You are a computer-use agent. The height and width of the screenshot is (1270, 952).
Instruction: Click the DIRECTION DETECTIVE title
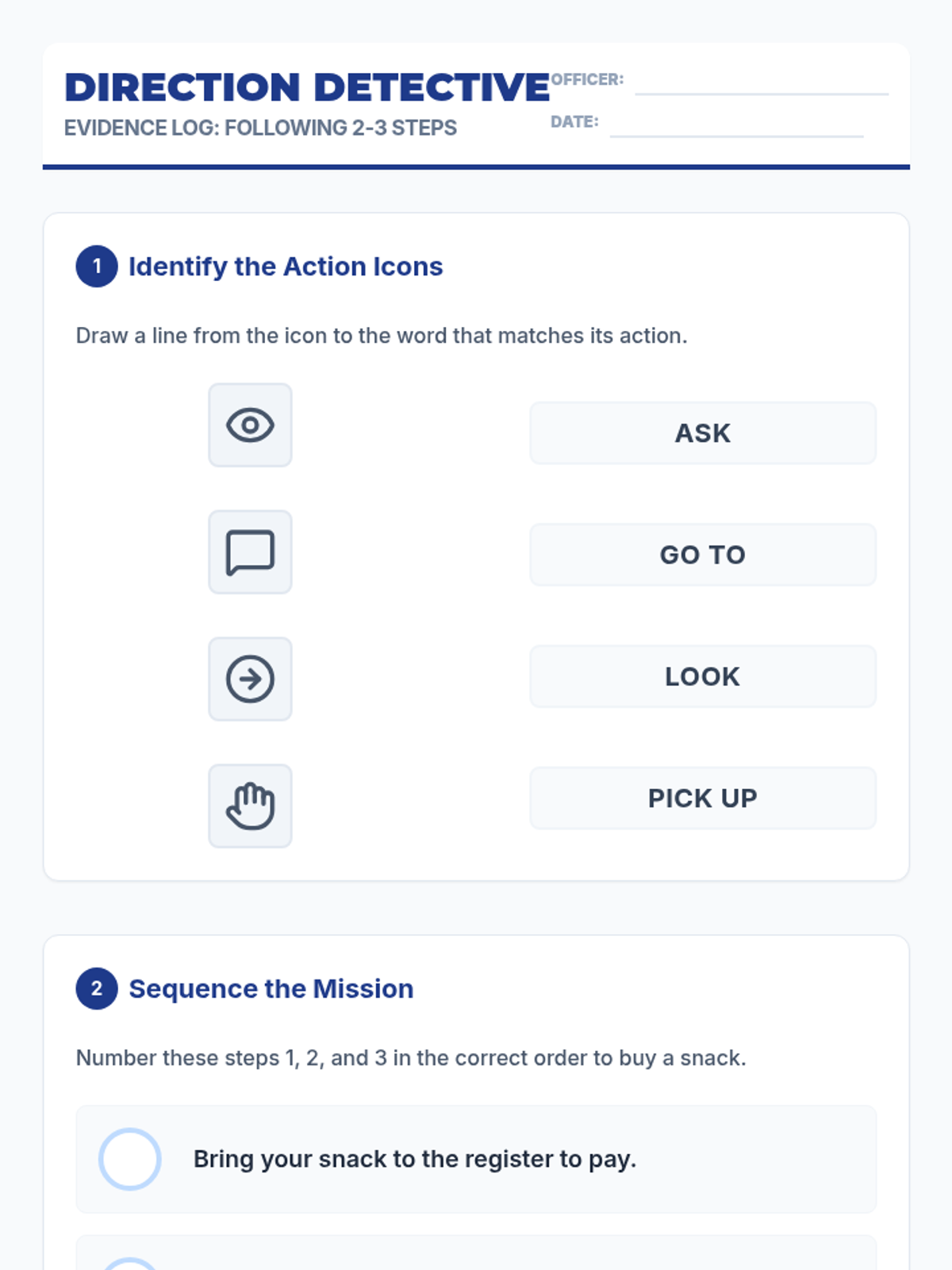[307, 87]
